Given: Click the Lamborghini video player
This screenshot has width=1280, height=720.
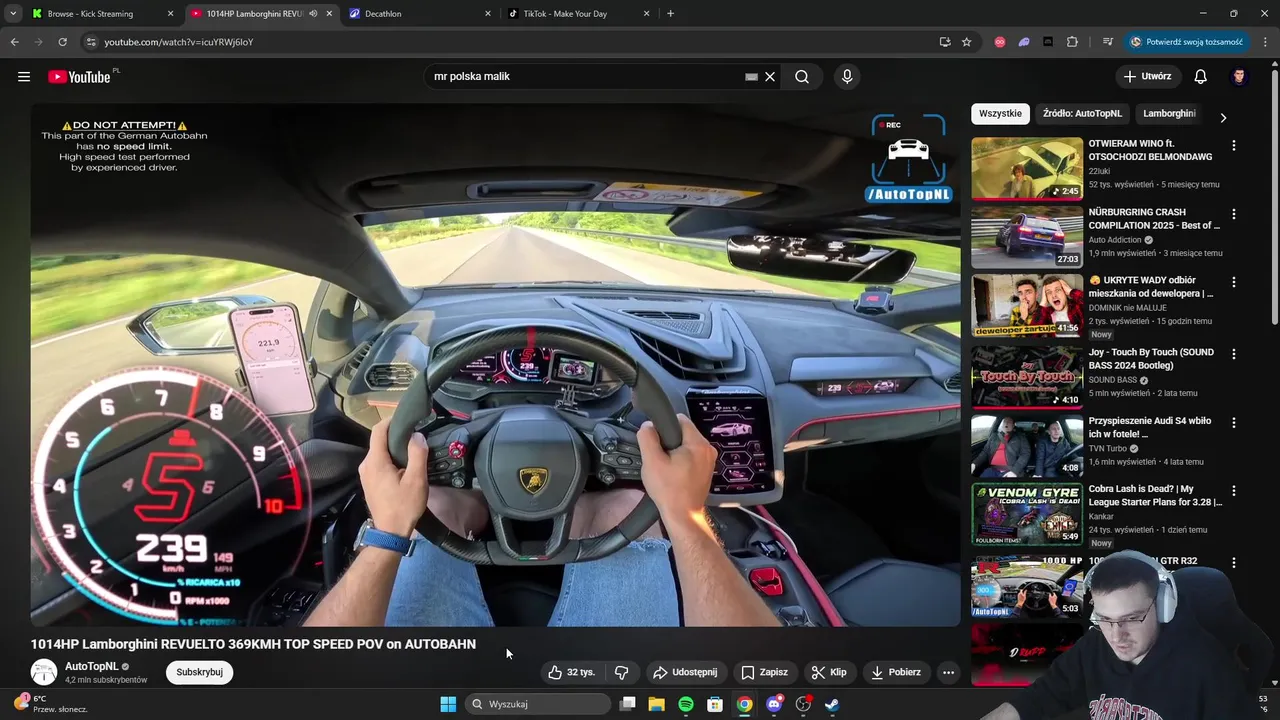Looking at the screenshot, I should point(495,365).
